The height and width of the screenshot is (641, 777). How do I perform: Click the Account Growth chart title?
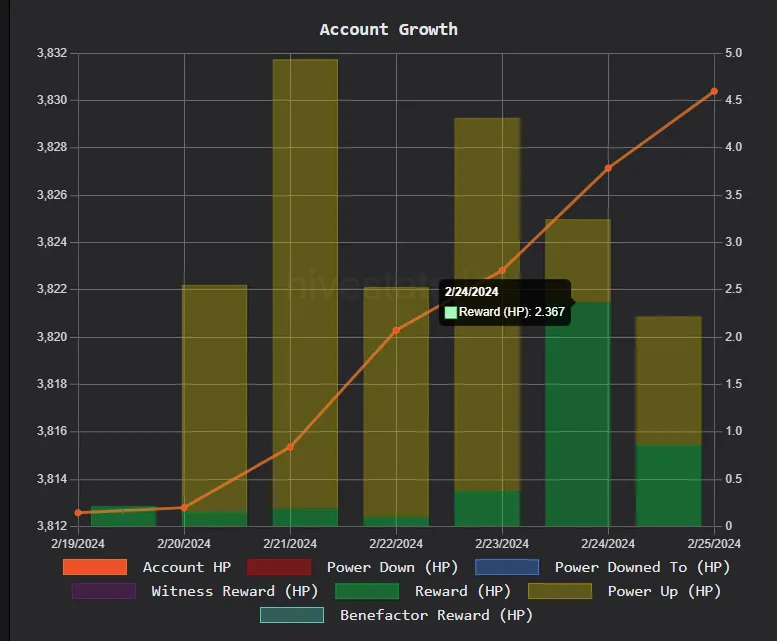tap(388, 29)
